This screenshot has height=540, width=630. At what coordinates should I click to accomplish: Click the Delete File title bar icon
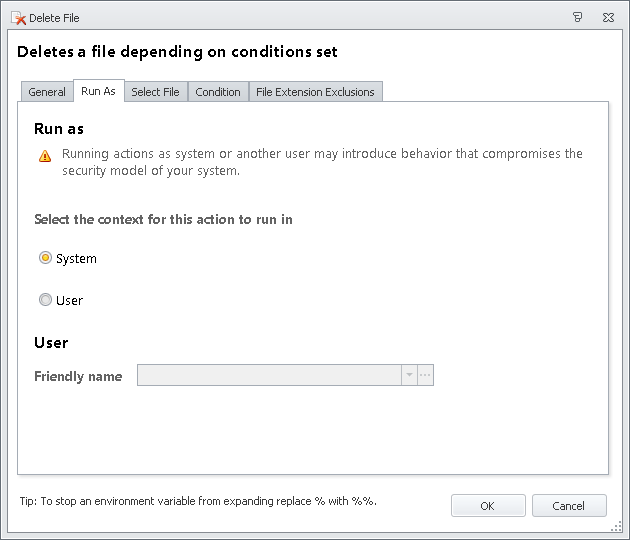click(18, 17)
